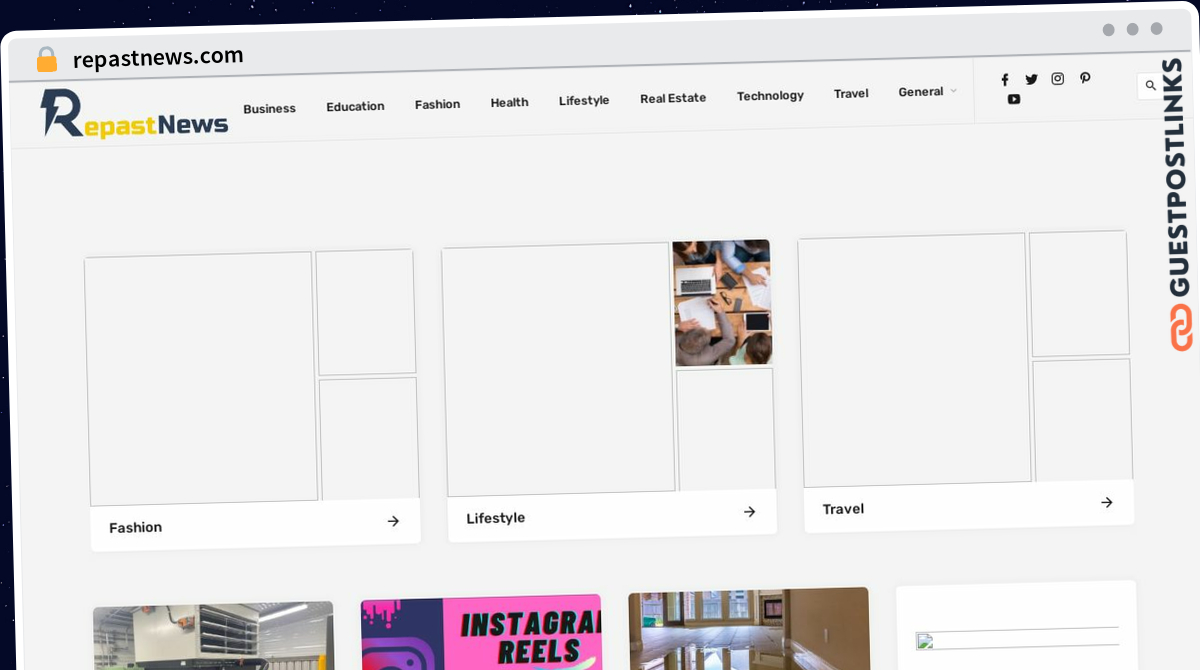Open the Business menu item
Viewport: 1200px width, 670px height.
(269, 108)
